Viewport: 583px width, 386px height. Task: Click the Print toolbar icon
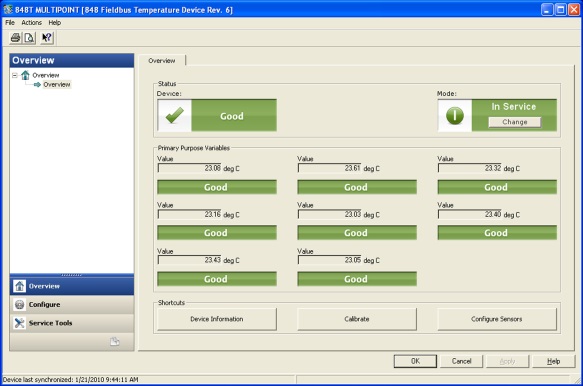[16, 38]
